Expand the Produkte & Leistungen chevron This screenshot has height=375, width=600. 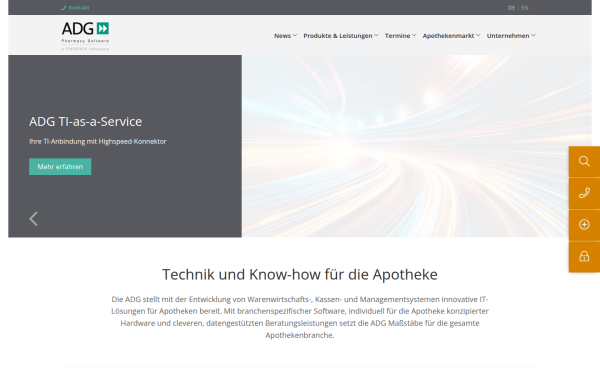(x=376, y=35)
